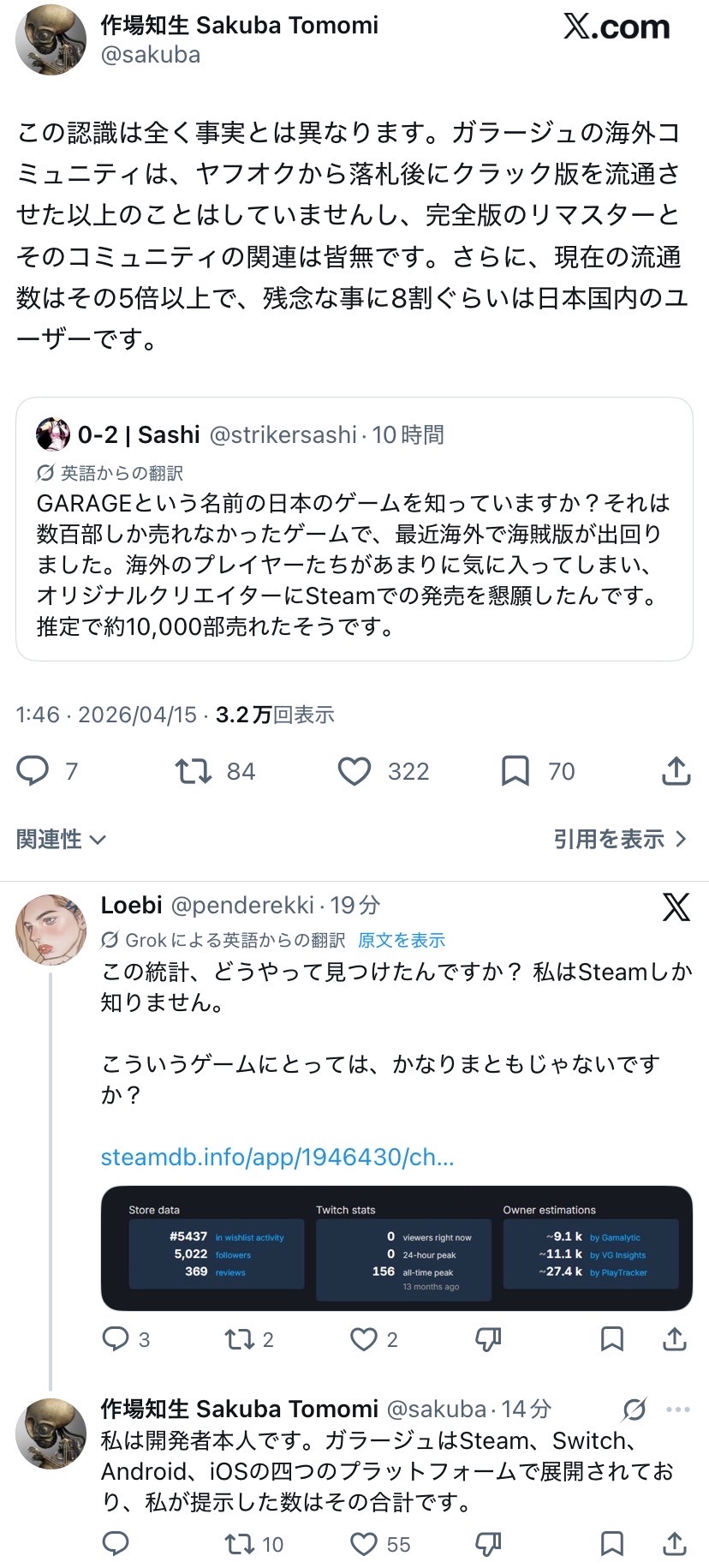
Task: Like the main Sakuba Tomomi post
Action: pos(354,771)
